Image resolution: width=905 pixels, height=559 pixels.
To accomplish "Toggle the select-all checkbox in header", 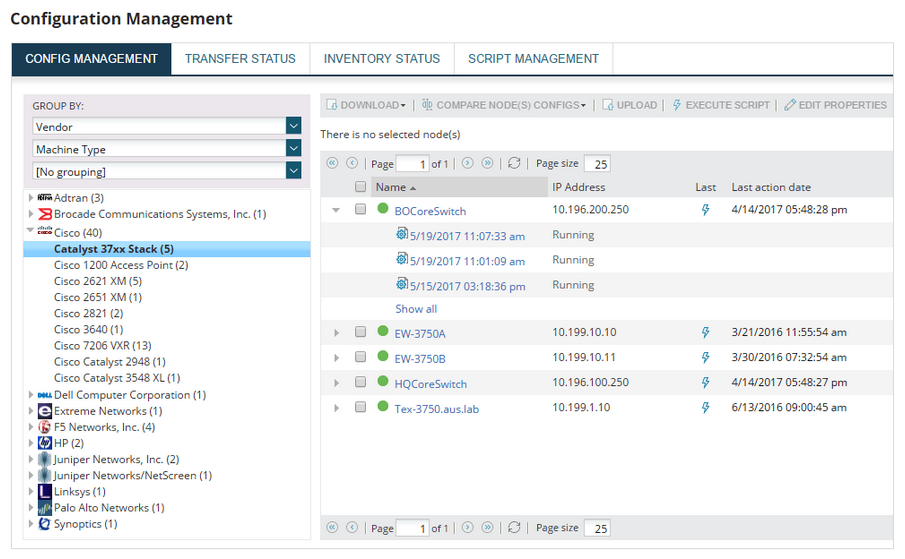I will 361,186.
